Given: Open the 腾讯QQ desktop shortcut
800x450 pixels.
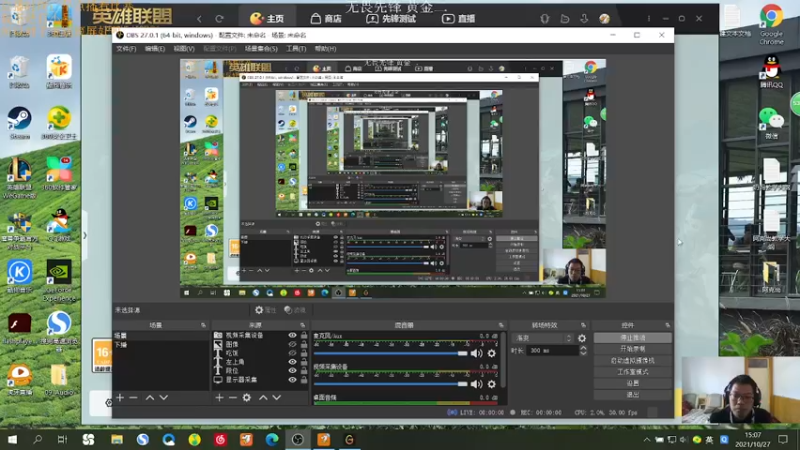Looking at the screenshot, I should 771,72.
